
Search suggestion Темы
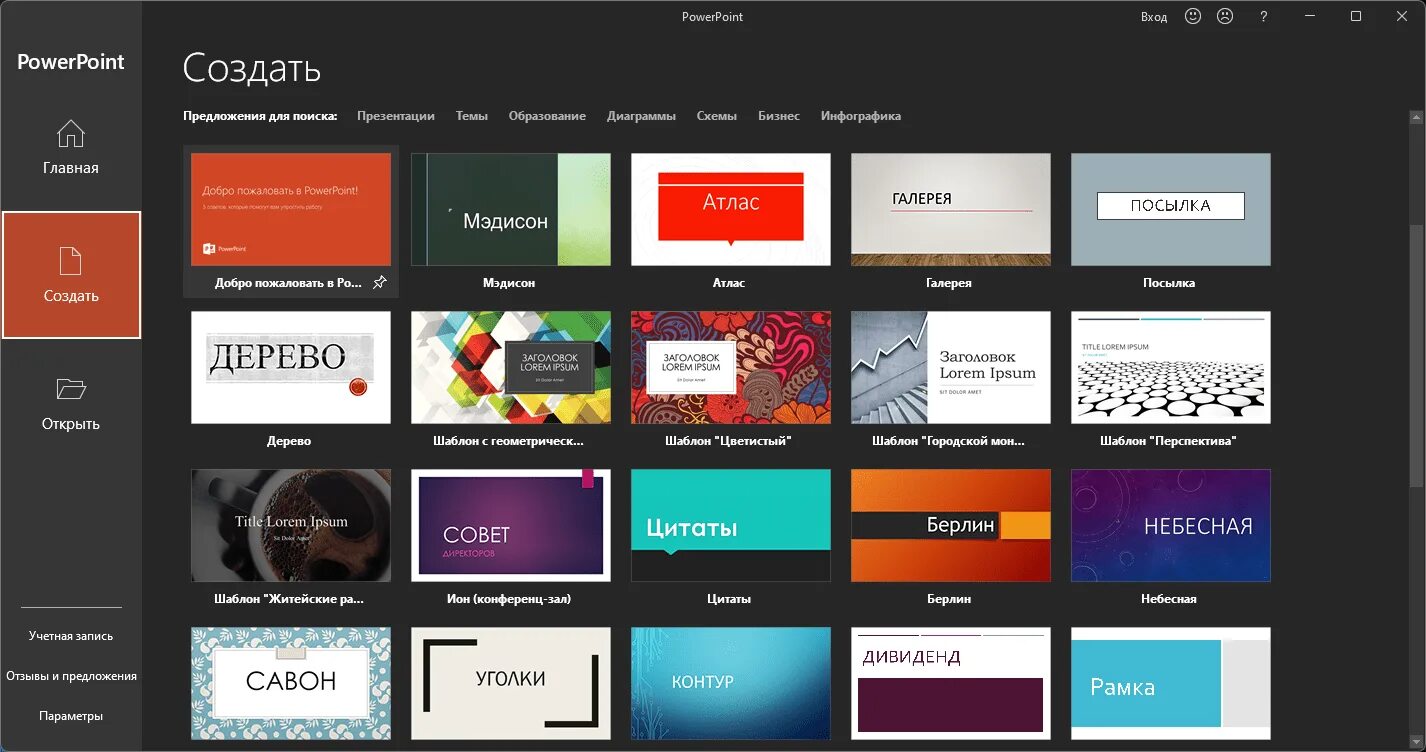click(x=472, y=116)
